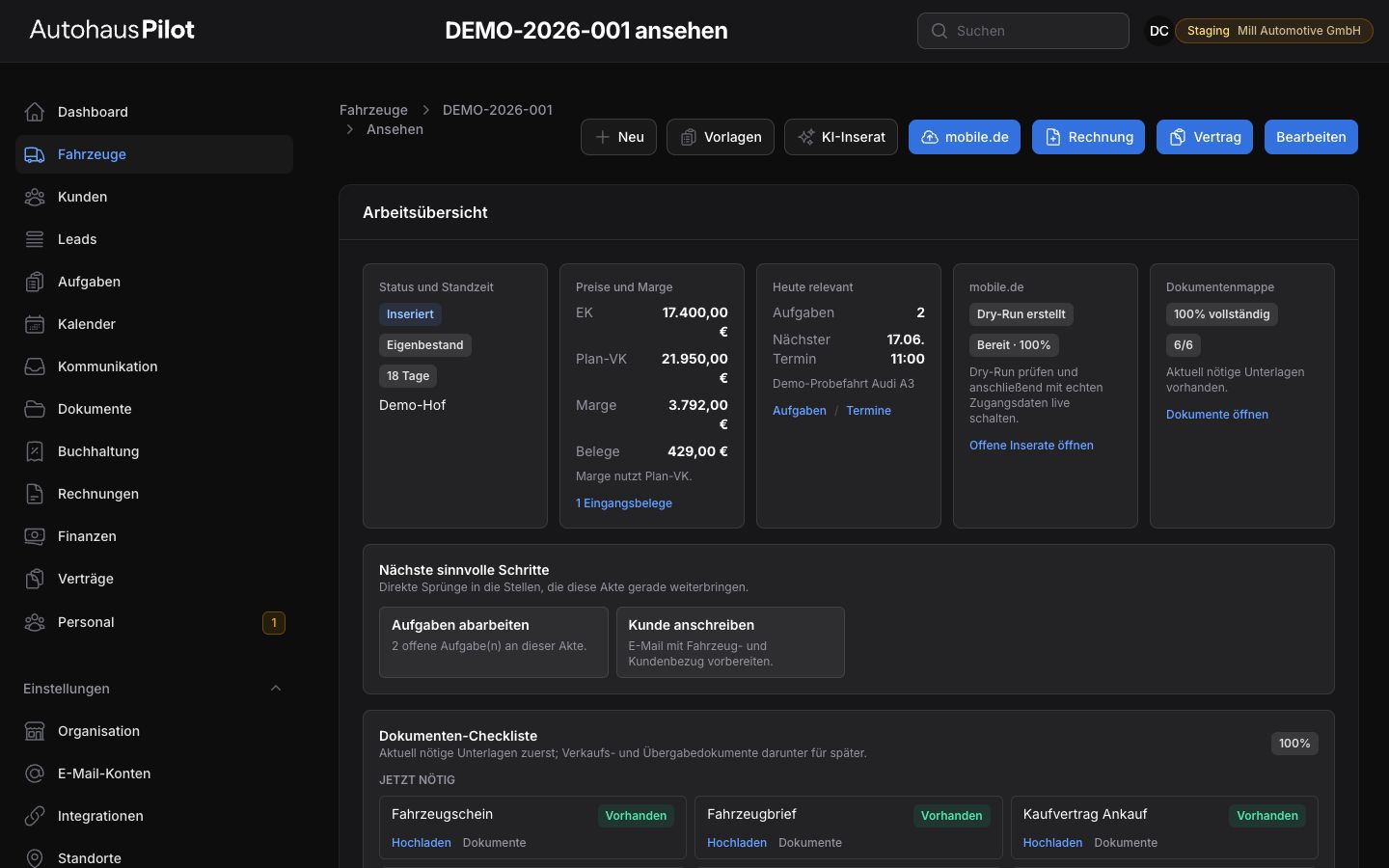Click Dokumente under Kaufvertrag Ankauf

click(x=1126, y=843)
